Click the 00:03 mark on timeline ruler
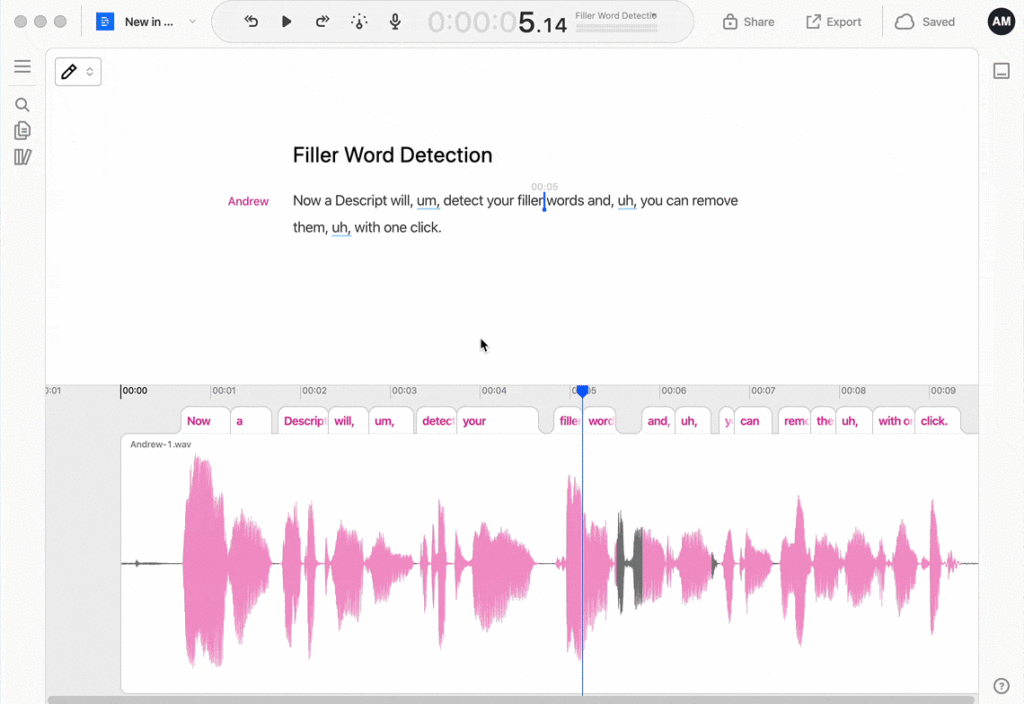 [x=404, y=391]
